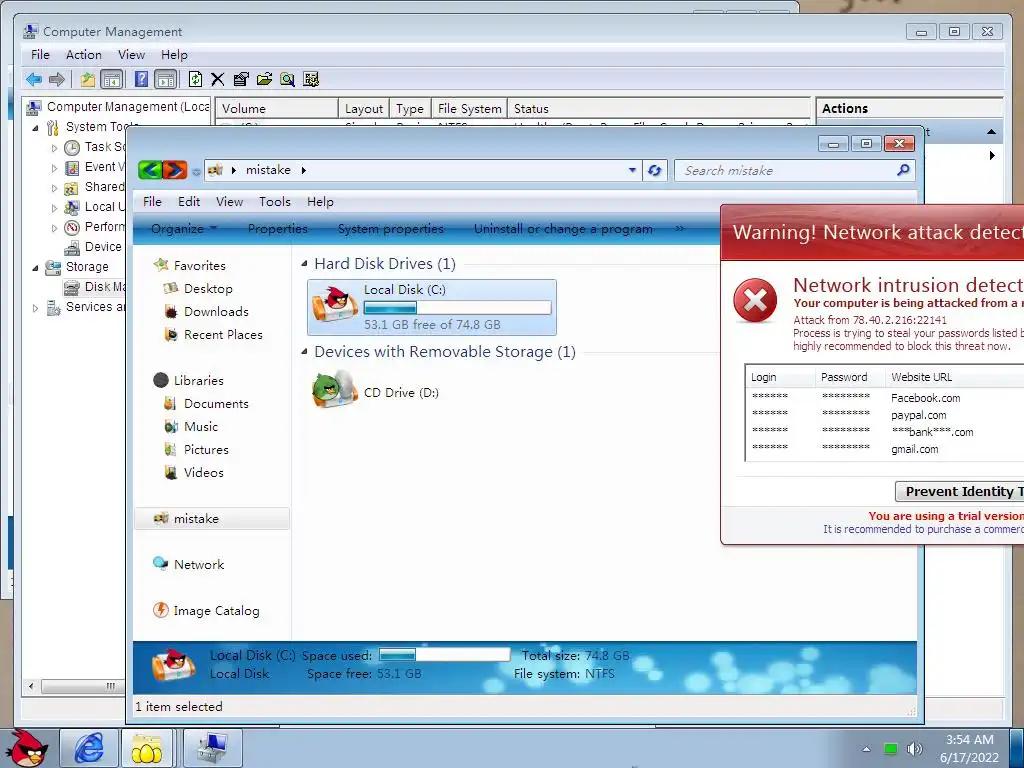Click Local Disk C: capacity bar

pyautogui.click(x=457, y=308)
